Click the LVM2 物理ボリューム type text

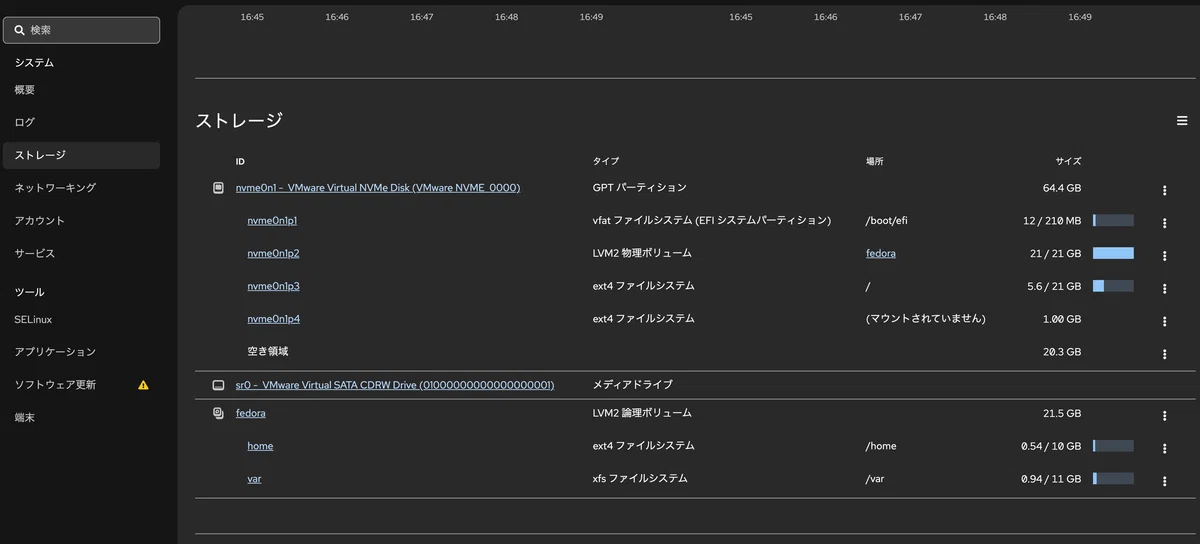coord(642,254)
